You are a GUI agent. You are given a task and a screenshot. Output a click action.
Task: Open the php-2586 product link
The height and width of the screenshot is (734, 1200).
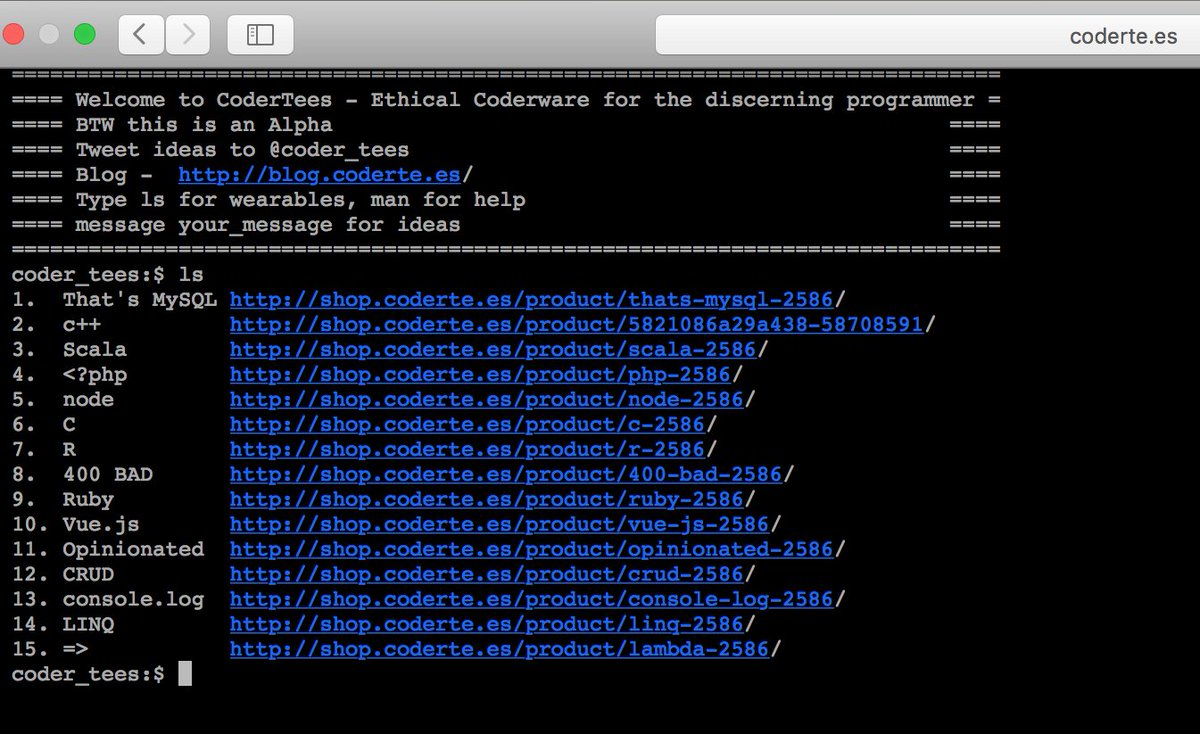click(480, 375)
